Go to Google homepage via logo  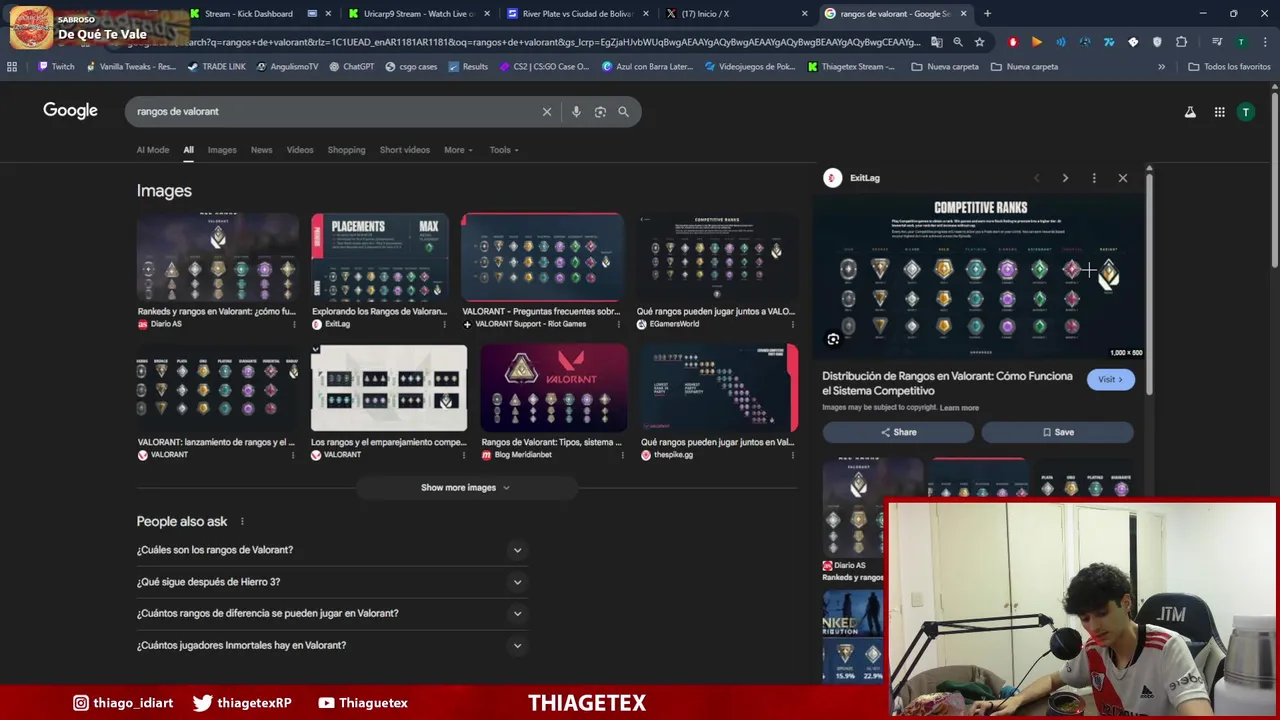click(70, 111)
